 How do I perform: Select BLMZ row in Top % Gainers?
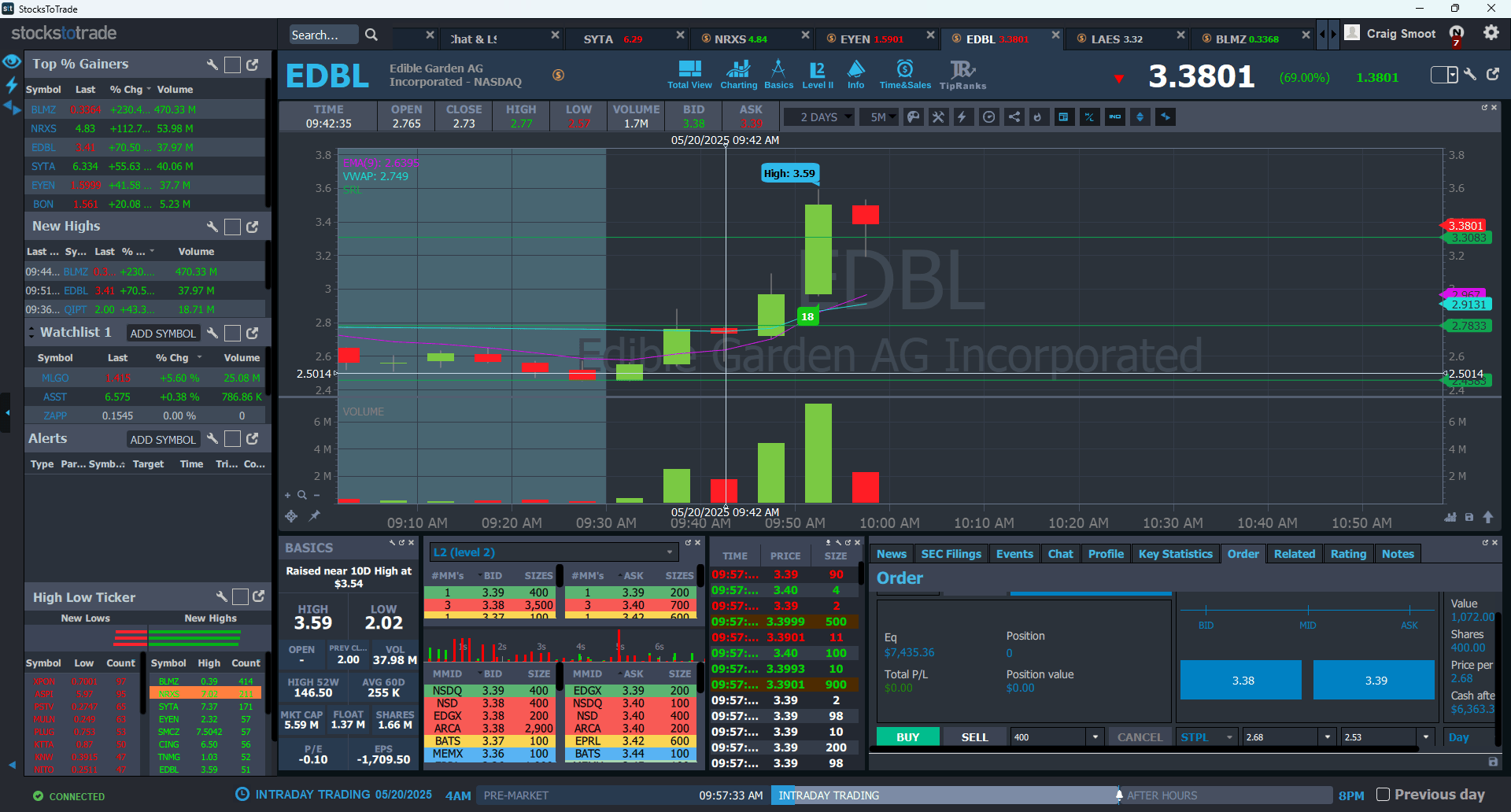point(146,109)
